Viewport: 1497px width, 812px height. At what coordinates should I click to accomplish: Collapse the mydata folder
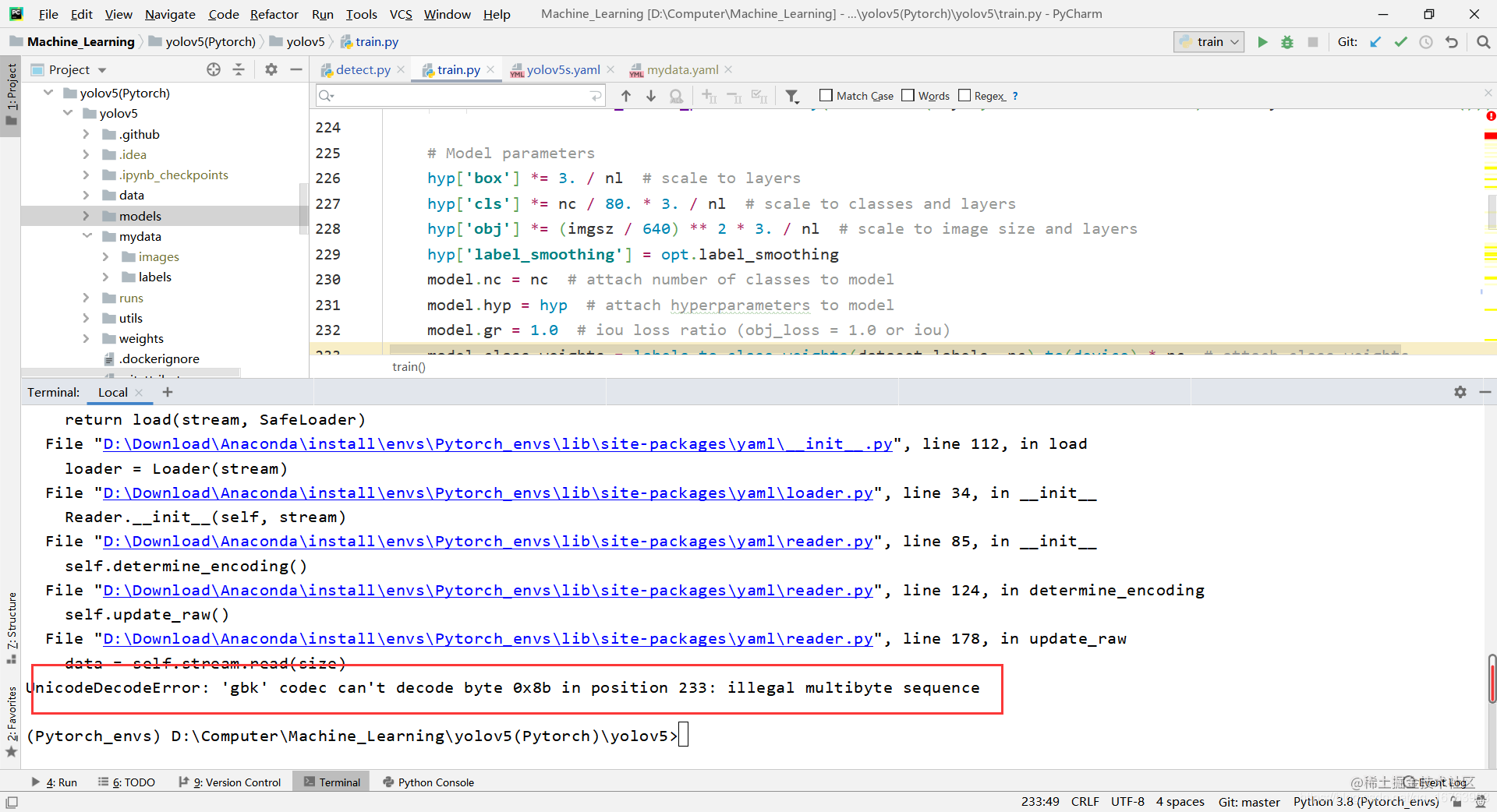pos(86,236)
